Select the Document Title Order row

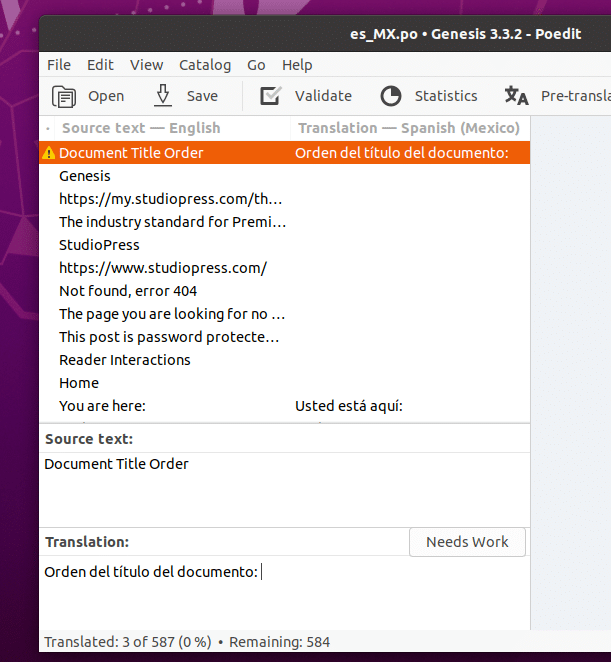285,153
